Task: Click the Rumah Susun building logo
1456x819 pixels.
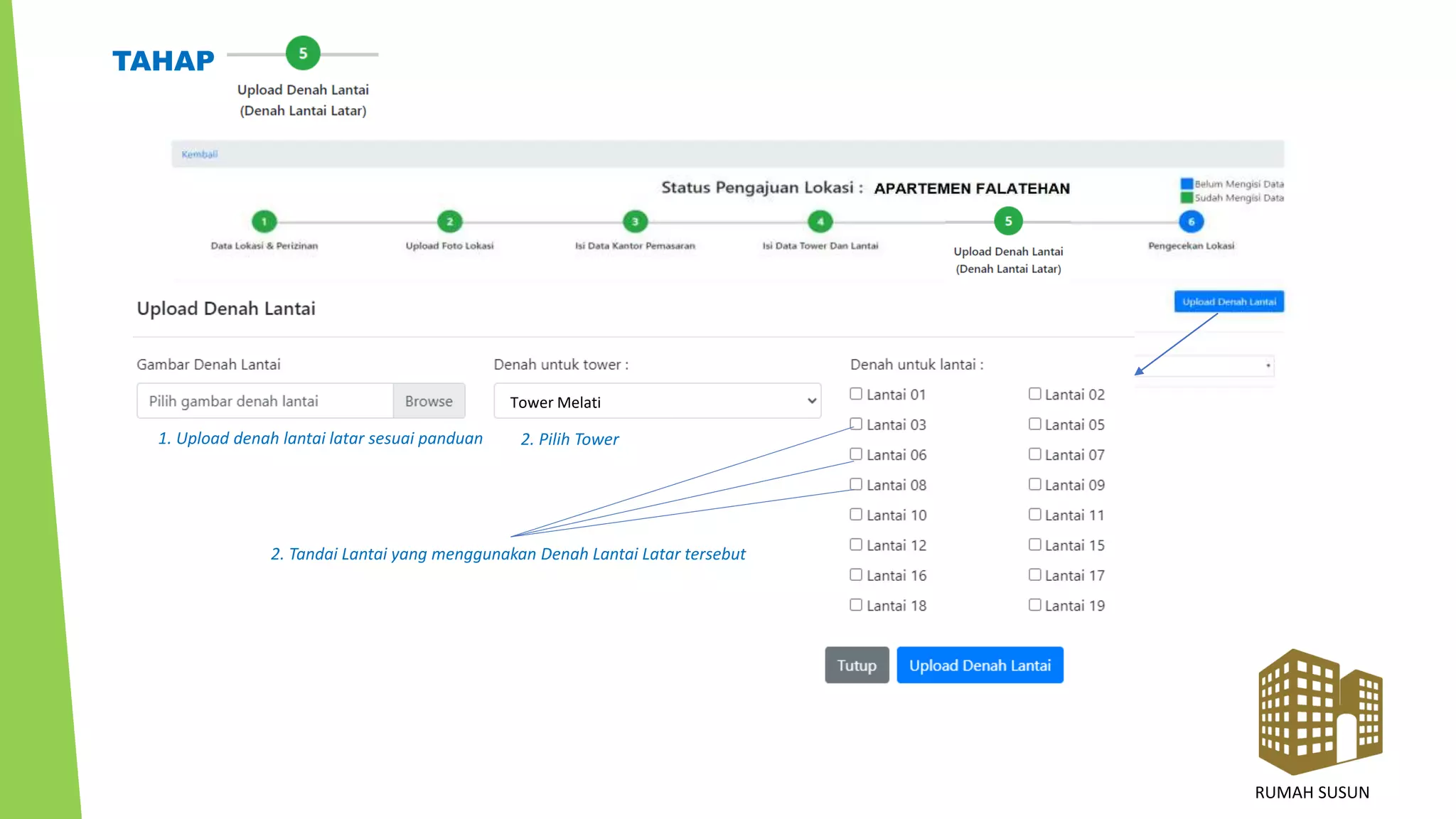Action: pos(1319,711)
